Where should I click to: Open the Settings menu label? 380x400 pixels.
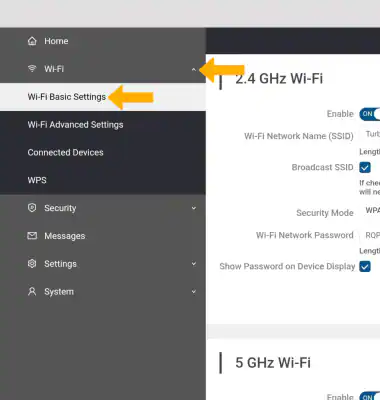point(60,264)
